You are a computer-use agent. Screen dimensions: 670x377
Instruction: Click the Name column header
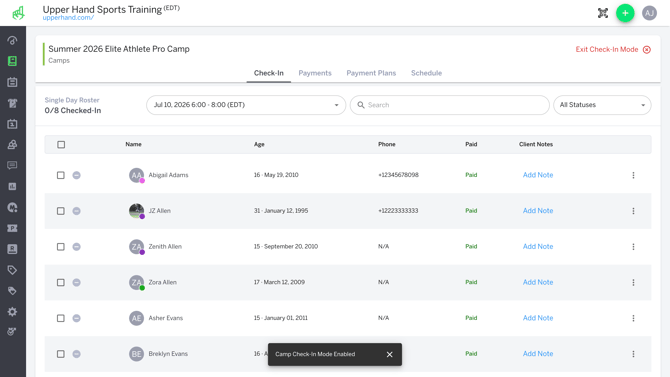[133, 144]
